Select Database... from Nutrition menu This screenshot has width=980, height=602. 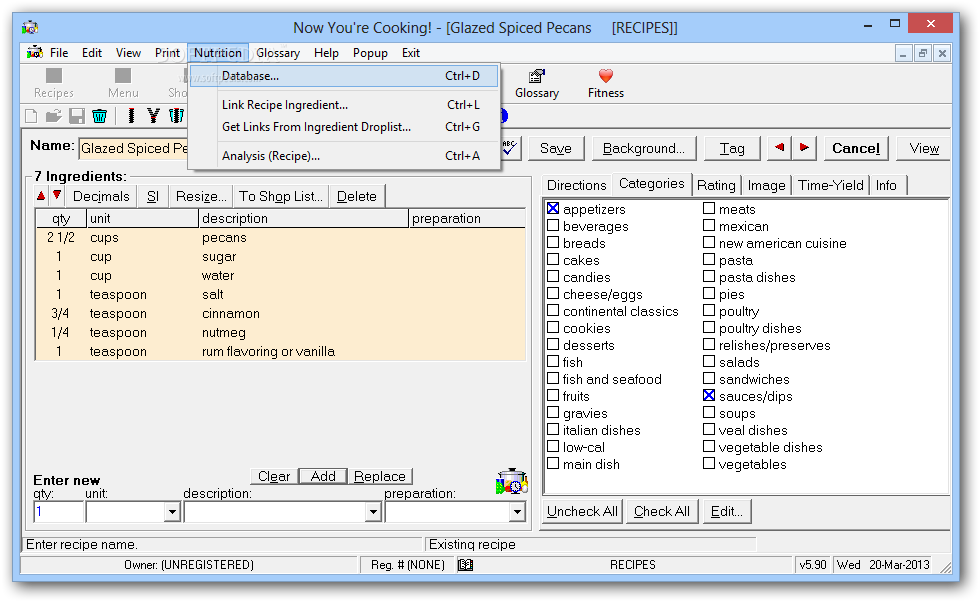coord(344,76)
